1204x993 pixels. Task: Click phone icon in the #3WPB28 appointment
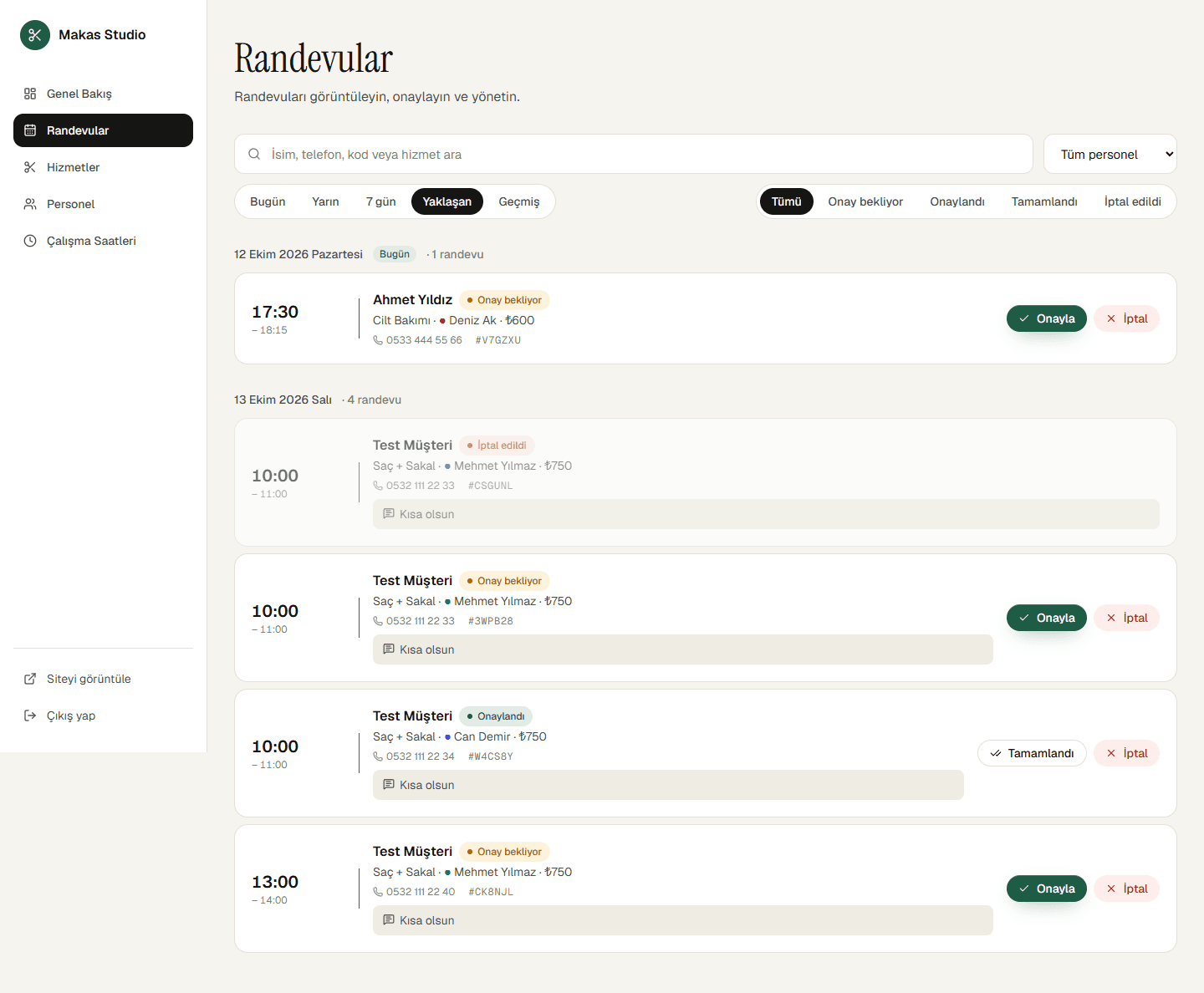(378, 621)
